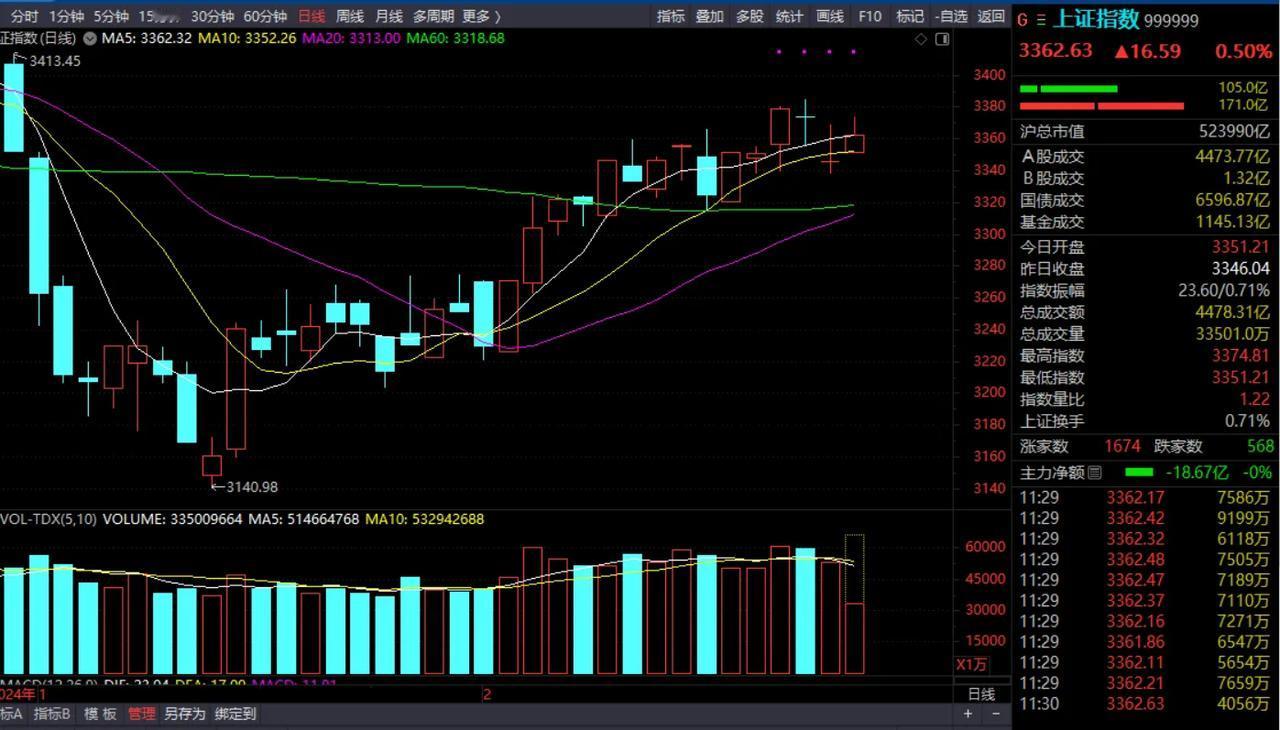Click the 日线 label at chart bottom-right
The height and width of the screenshot is (730, 1280).
981,693
